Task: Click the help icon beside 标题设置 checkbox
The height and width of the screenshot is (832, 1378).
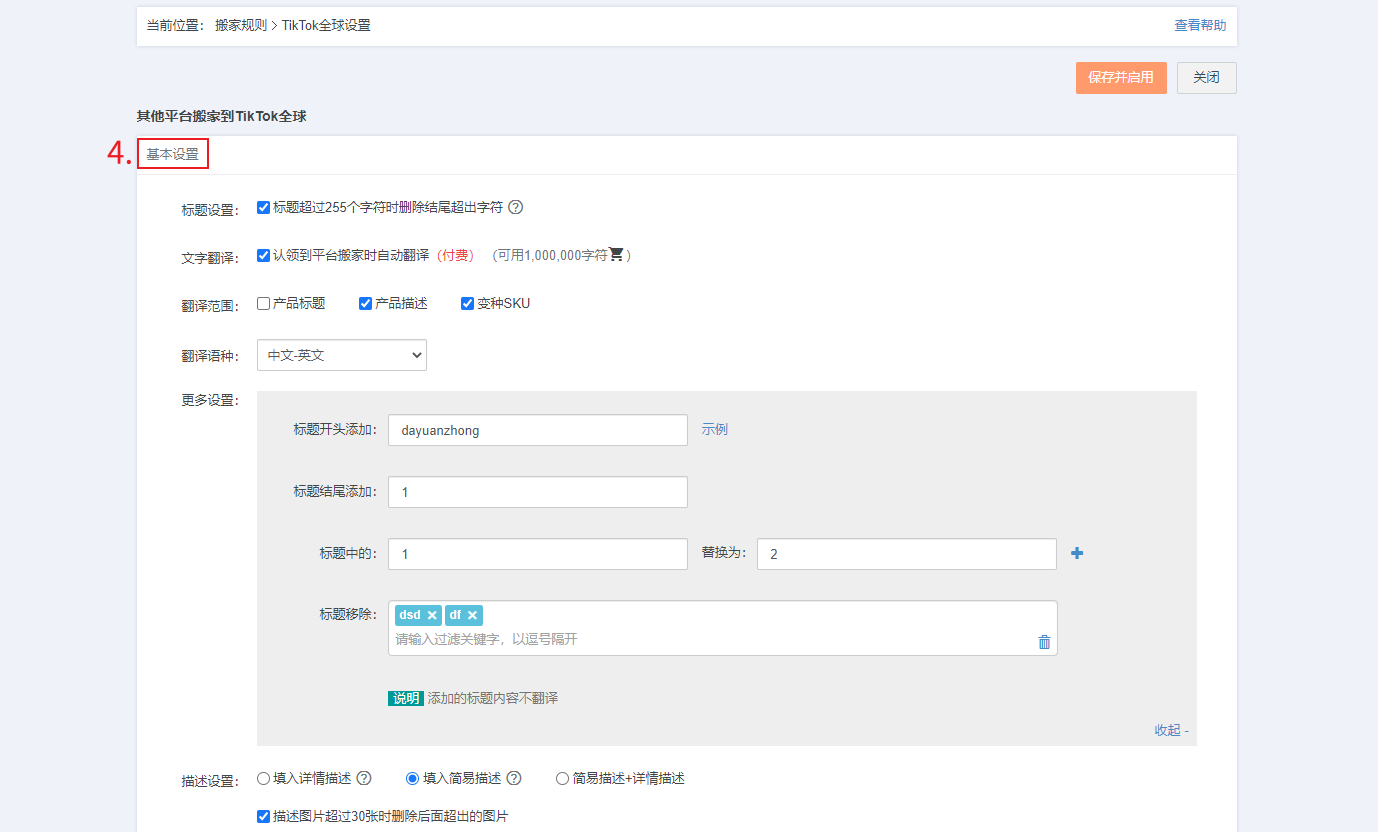Action: (x=516, y=208)
